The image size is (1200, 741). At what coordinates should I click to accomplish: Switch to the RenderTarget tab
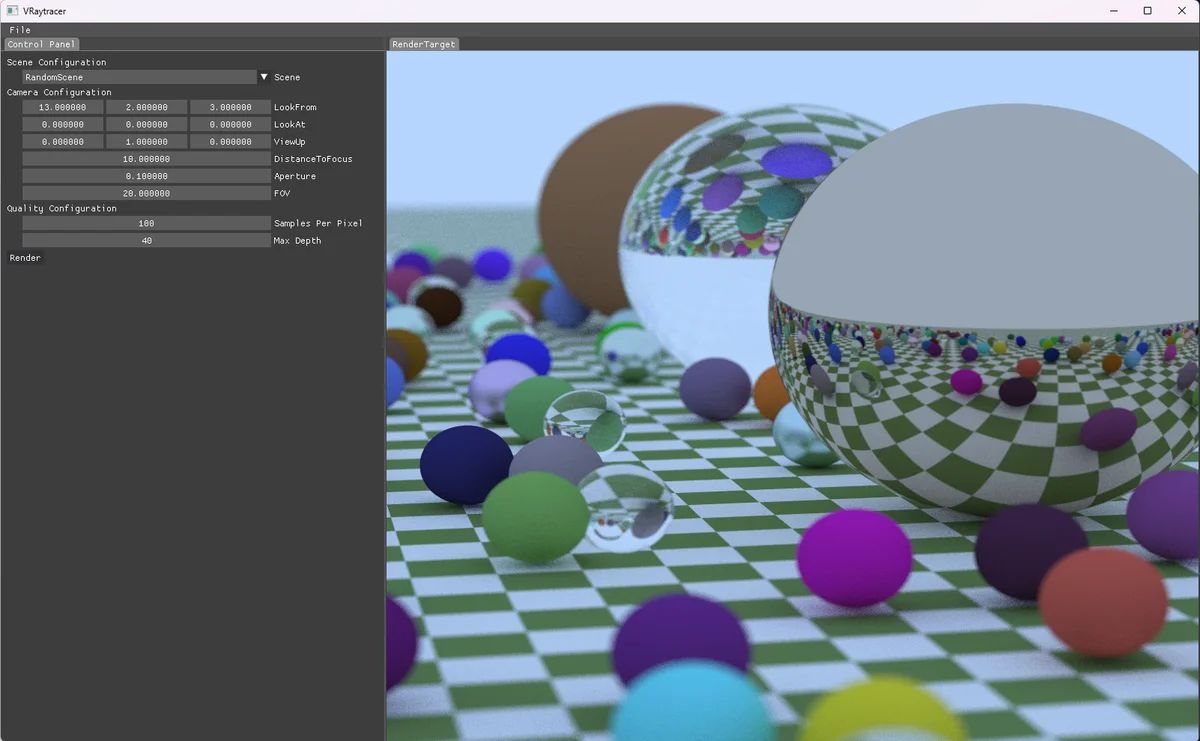[x=424, y=44]
